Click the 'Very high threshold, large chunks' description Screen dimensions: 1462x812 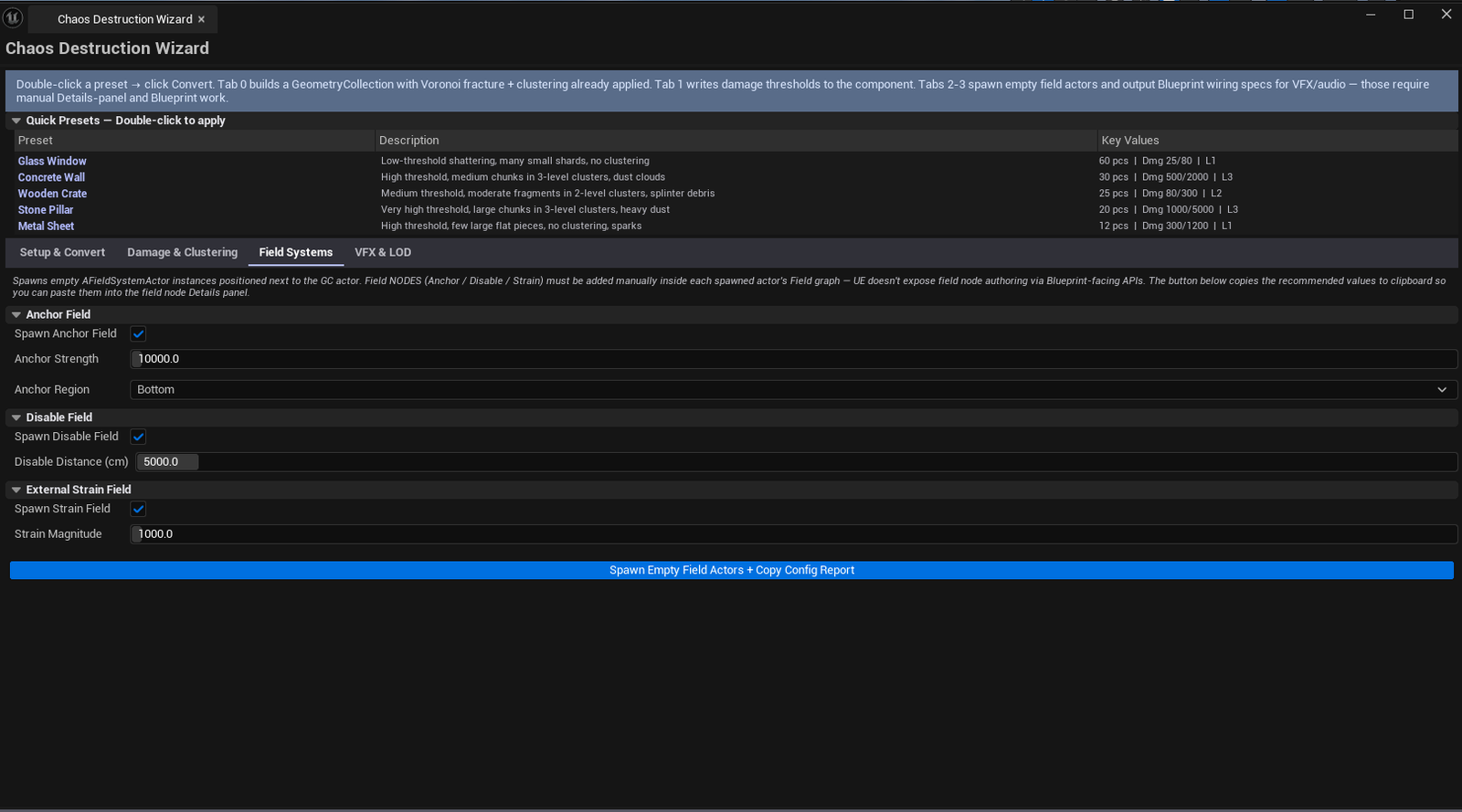(525, 210)
